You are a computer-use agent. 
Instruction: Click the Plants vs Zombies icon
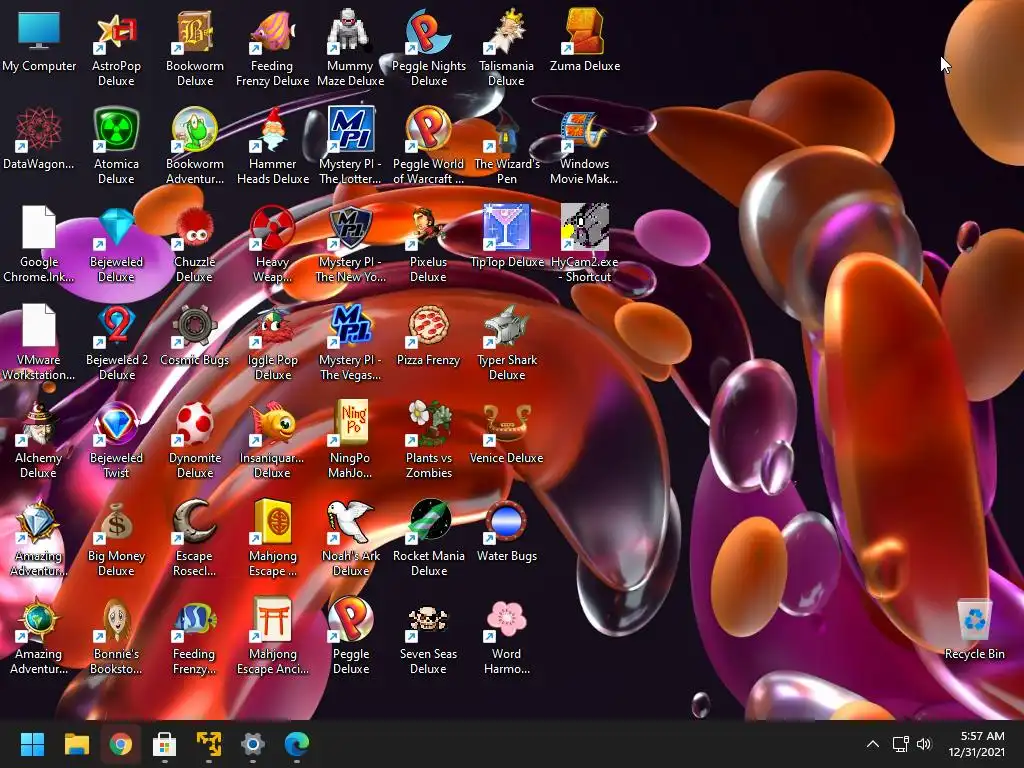(428, 423)
